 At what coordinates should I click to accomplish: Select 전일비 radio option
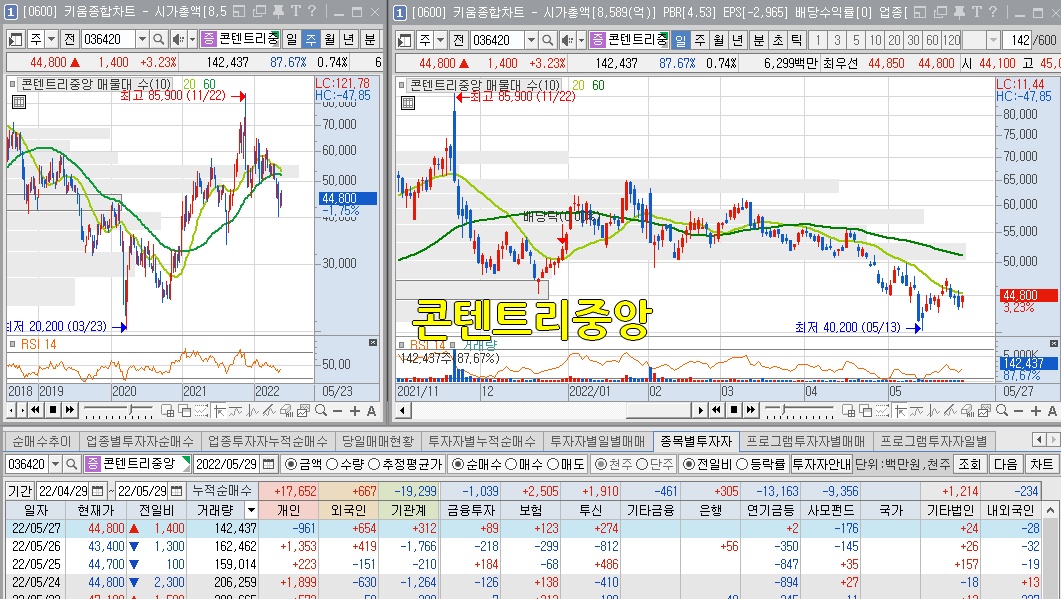point(710,464)
